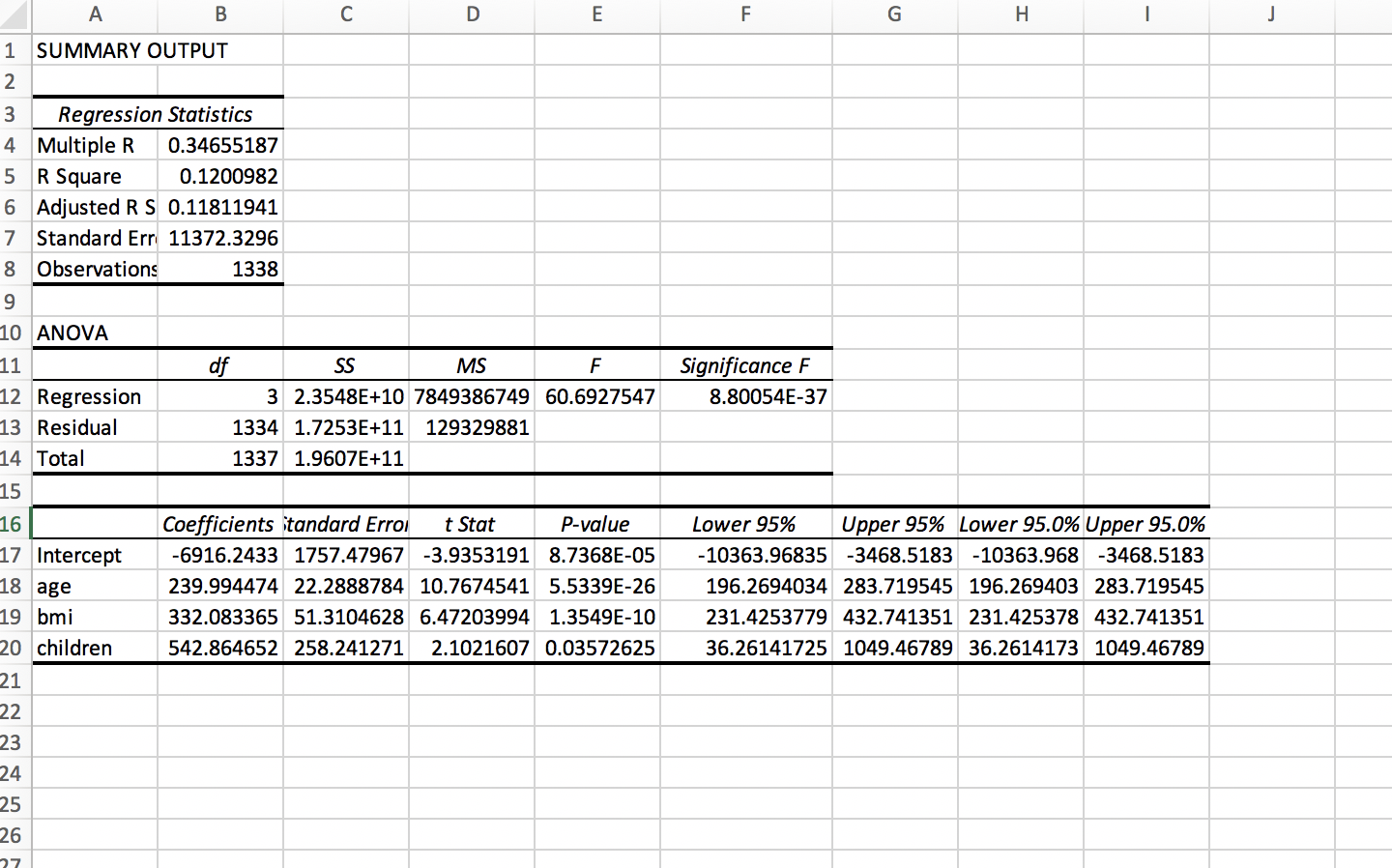Select the Significance F header cell
This screenshot has height=868, width=1392.
click(x=744, y=365)
